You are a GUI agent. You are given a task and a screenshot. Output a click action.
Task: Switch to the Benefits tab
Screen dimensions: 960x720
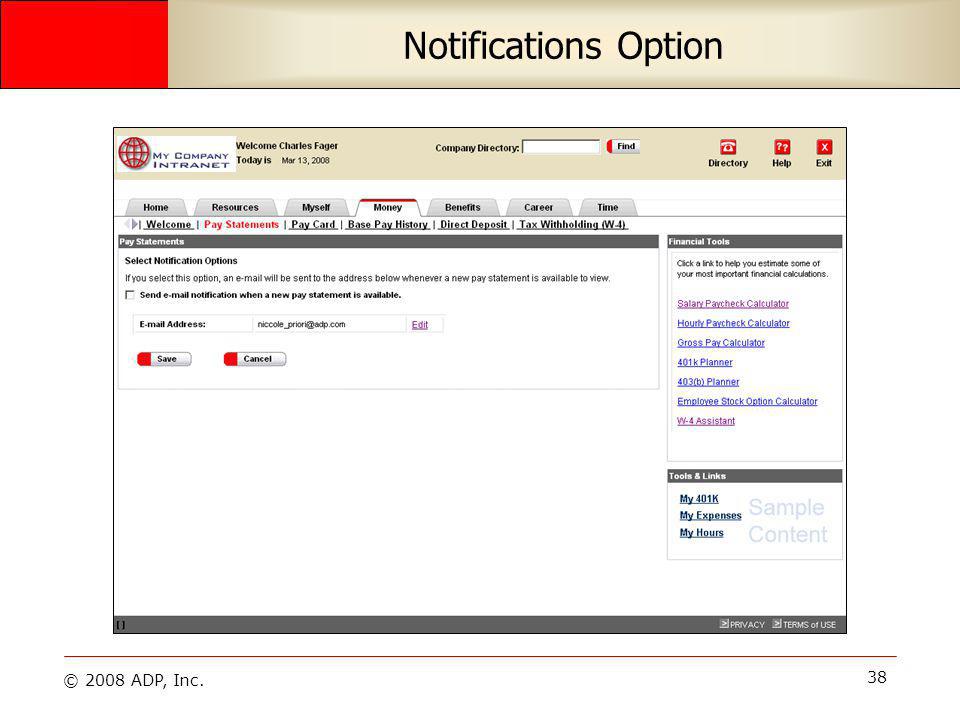[463, 208]
